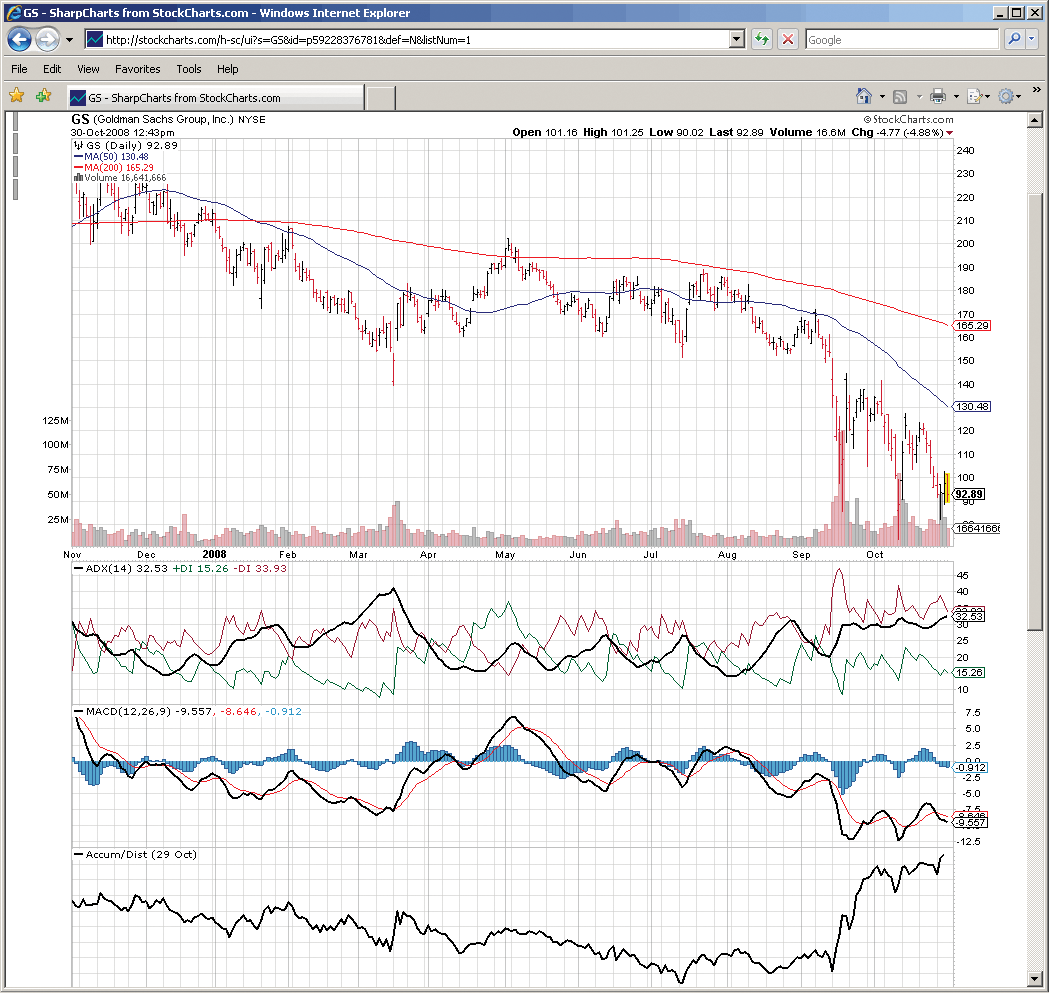This screenshot has width=1049, height=993.
Task: Stop page loading with the red X
Action: pyautogui.click(x=788, y=40)
